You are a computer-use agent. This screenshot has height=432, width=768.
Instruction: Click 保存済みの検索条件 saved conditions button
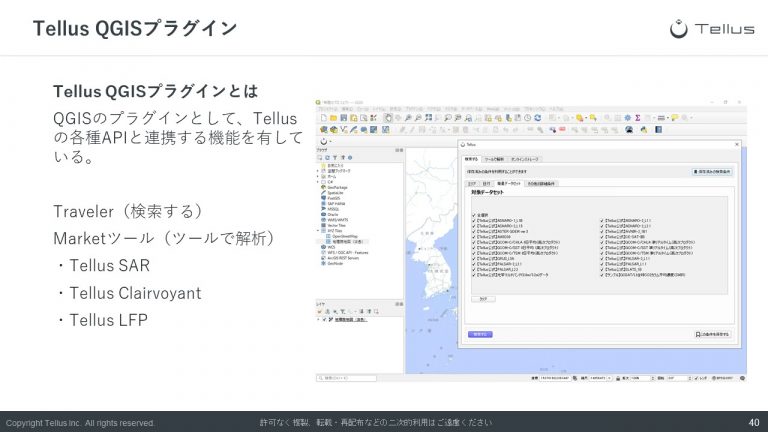tap(713, 171)
